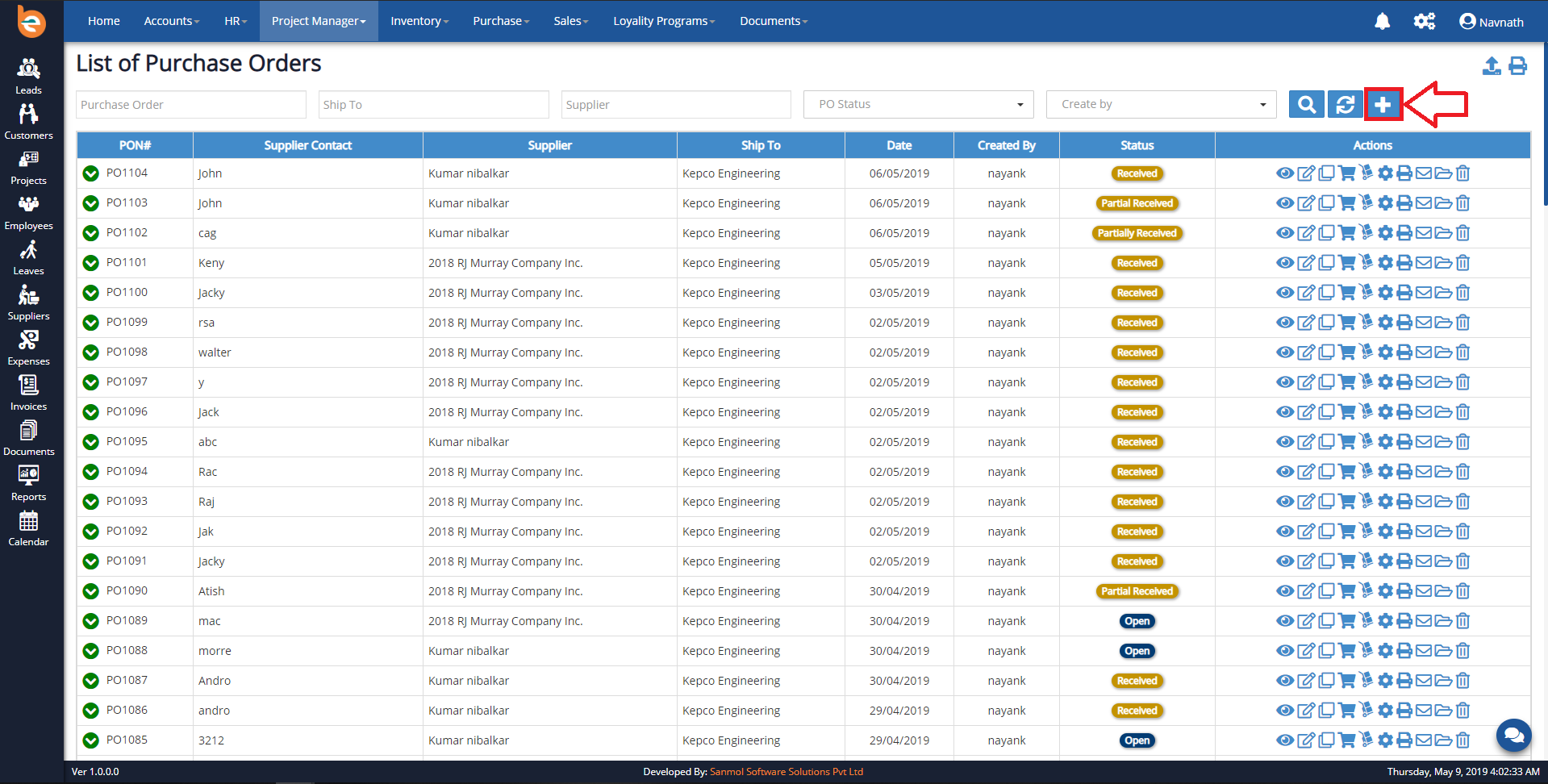
Task: Expand the Inventory menu
Action: point(419,21)
